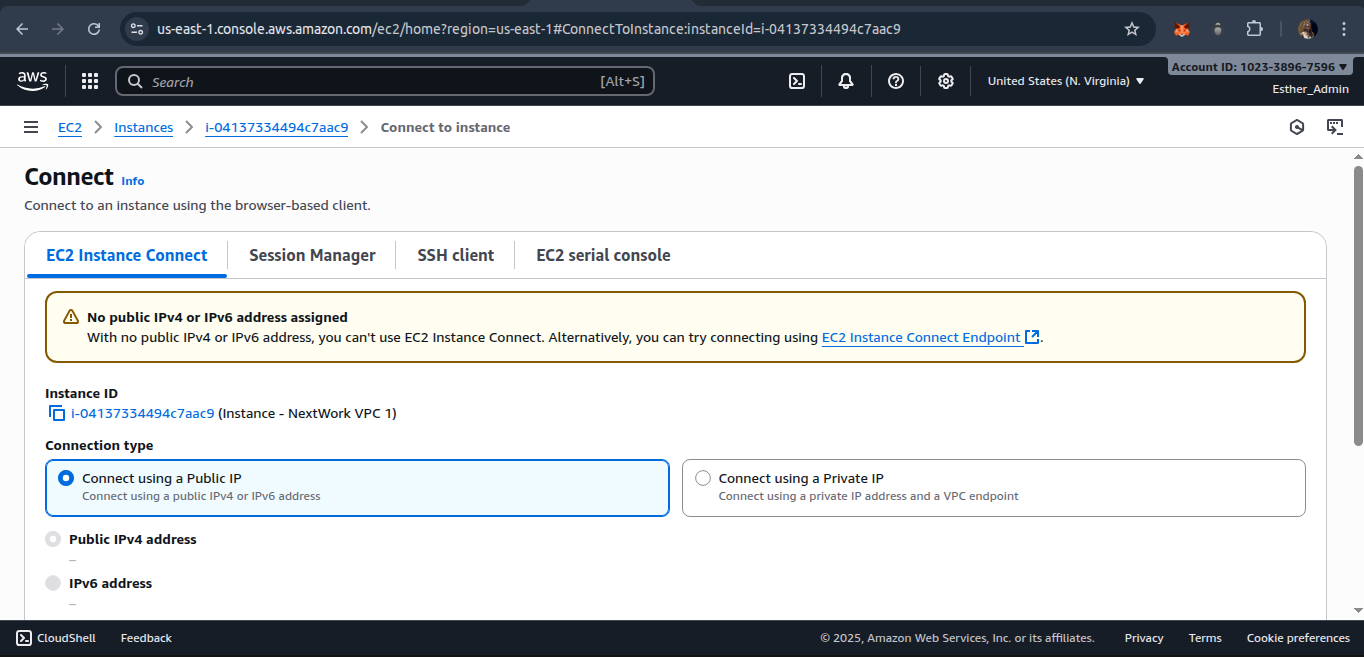This screenshot has width=1364, height=657.
Task: Click 'No public IPv4 or IPv6 address assigned' heading
Action: 217,317
